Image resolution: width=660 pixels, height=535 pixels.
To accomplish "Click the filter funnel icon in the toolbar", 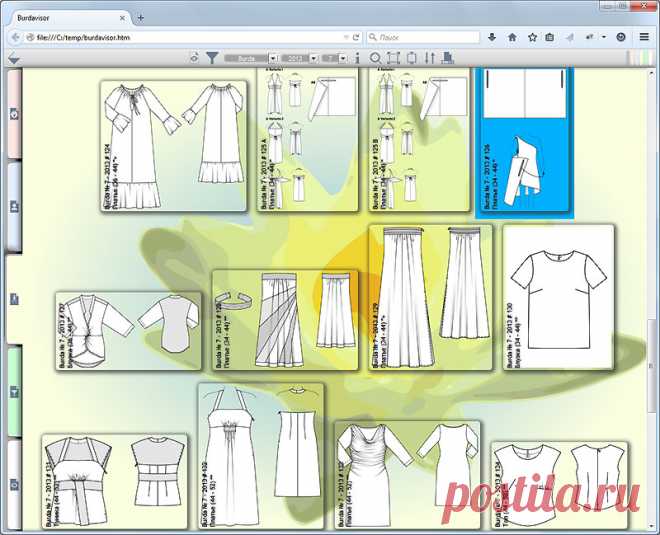I will (212, 58).
